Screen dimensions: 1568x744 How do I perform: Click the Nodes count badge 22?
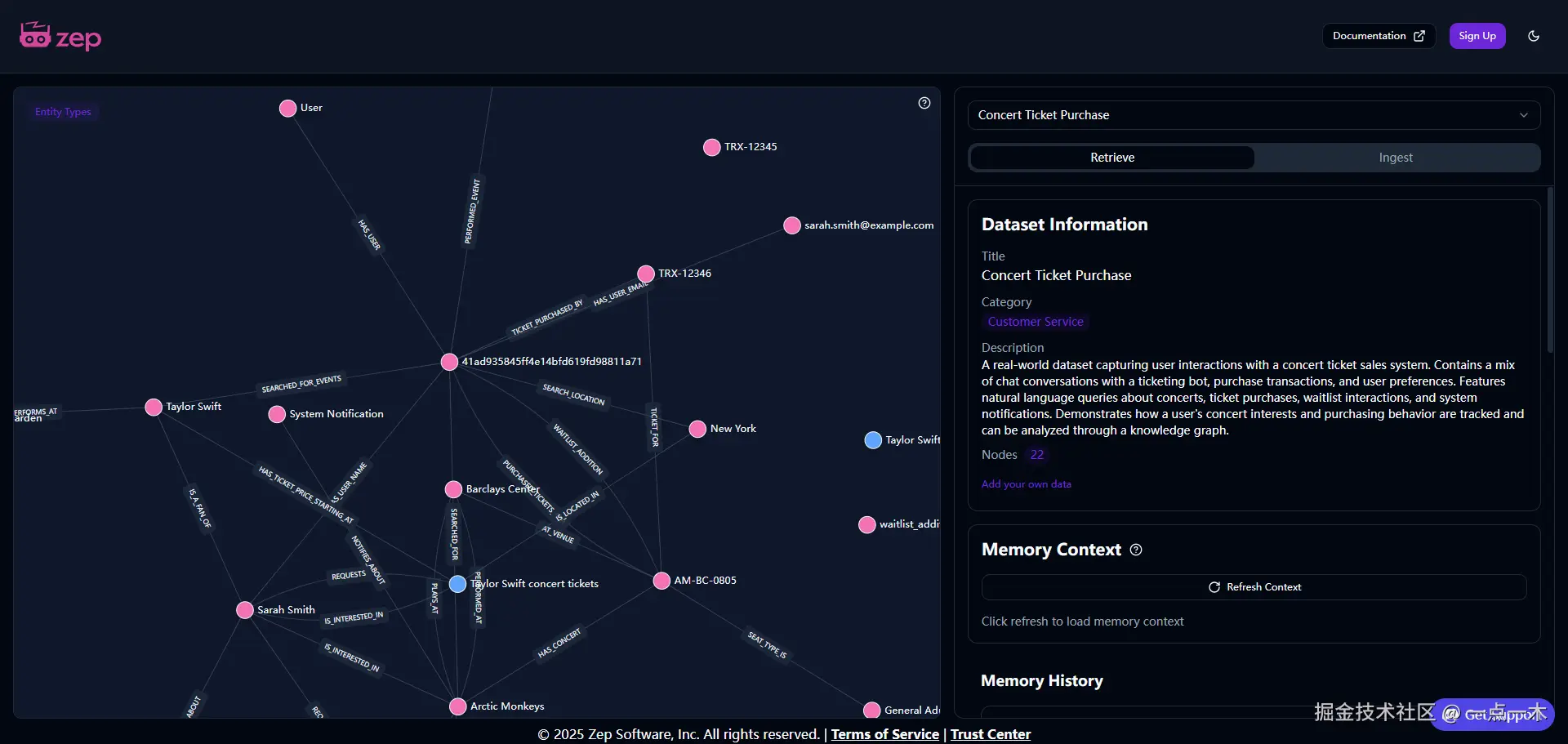pos(1037,455)
